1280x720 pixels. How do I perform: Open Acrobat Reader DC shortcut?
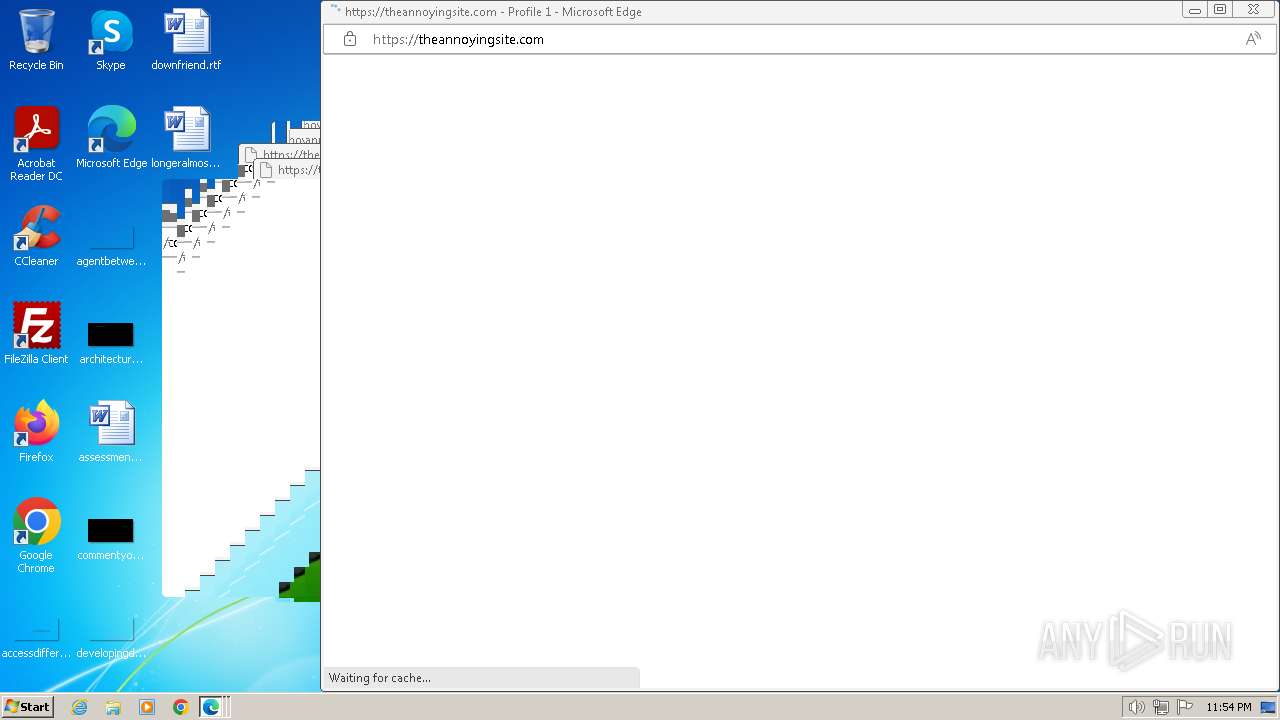(x=36, y=144)
